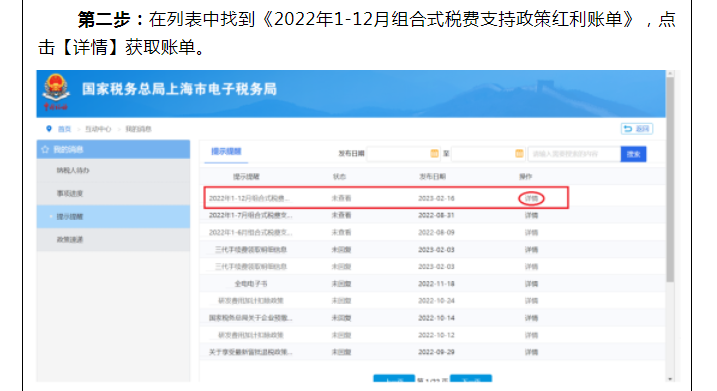The height and width of the screenshot is (391, 717).
Task: Select the 关于享受最新留抵退税 message title
Action: pyautogui.click(x=251, y=352)
